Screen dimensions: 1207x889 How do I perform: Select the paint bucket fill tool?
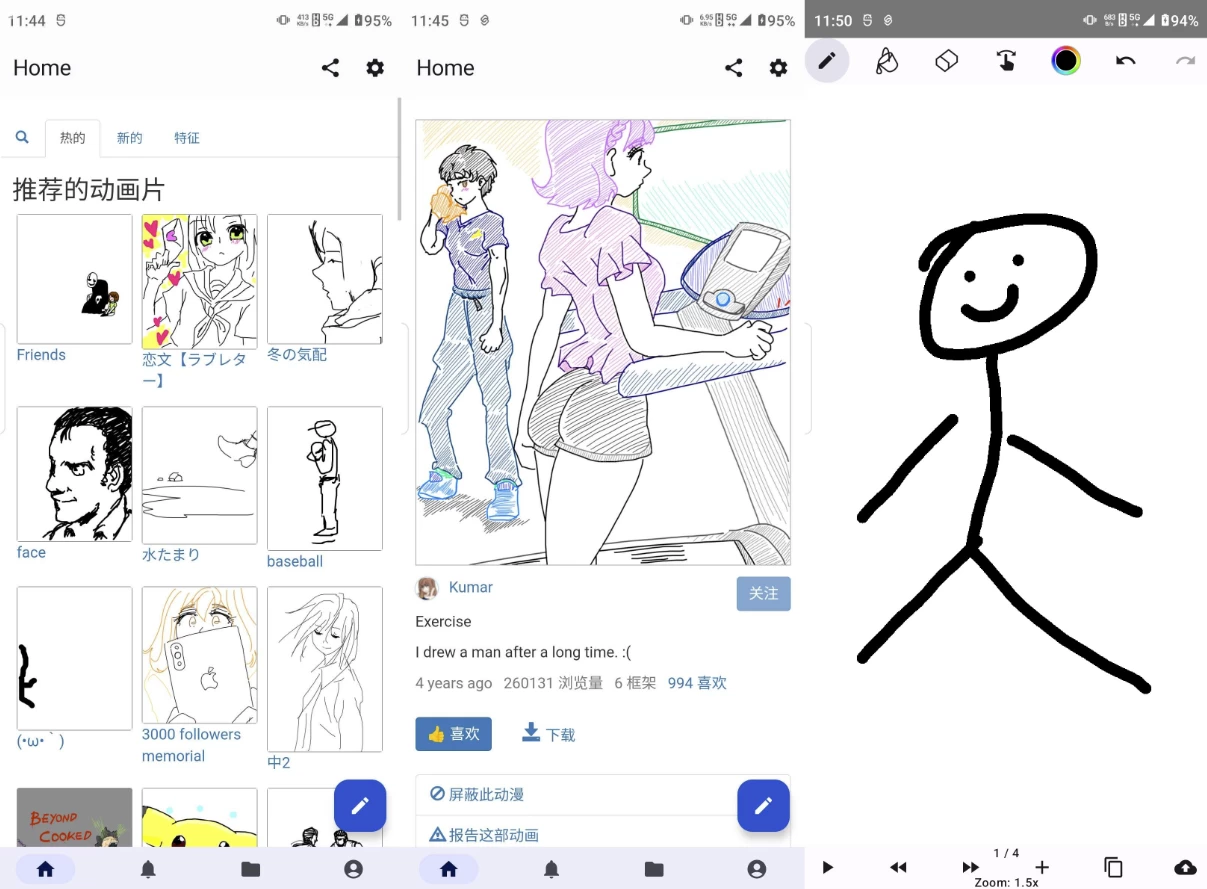(x=886, y=61)
